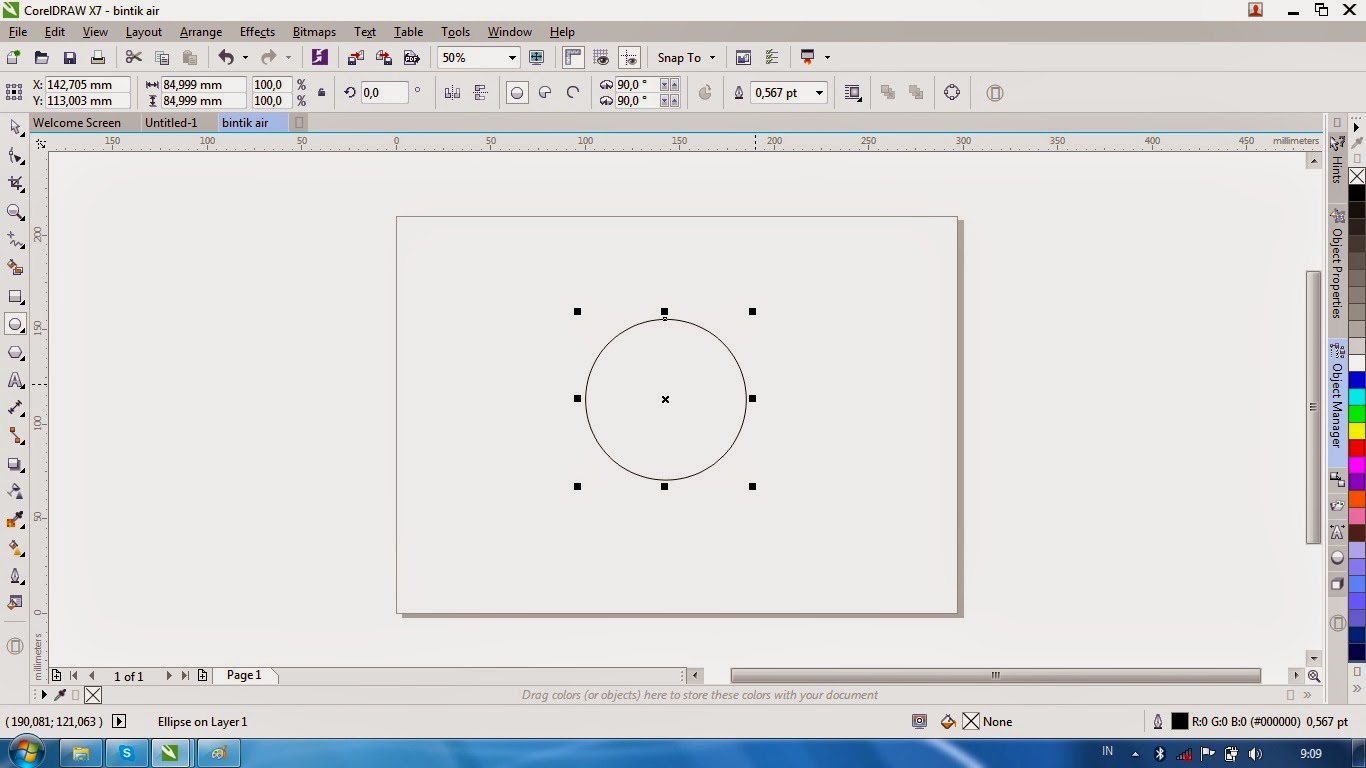Image resolution: width=1366 pixels, height=768 pixels.
Task: Activate the Text tool
Action: [15, 381]
